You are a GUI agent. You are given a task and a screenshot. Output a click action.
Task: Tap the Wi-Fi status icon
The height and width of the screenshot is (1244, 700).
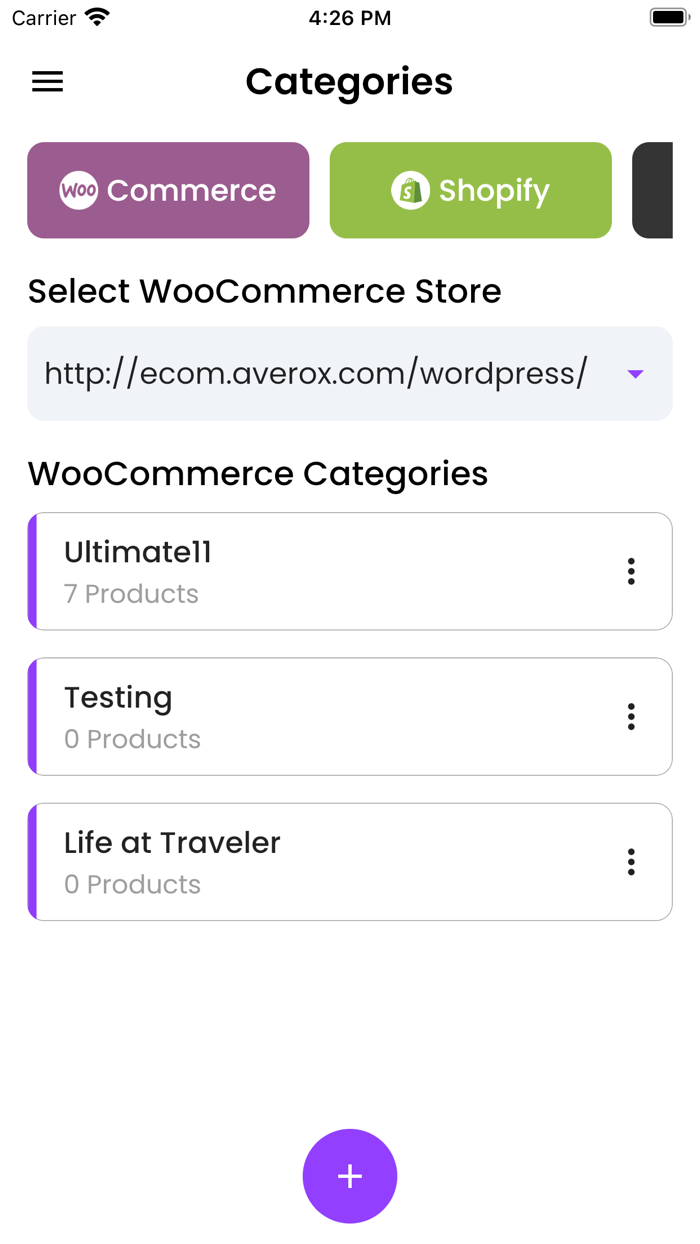(97, 18)
